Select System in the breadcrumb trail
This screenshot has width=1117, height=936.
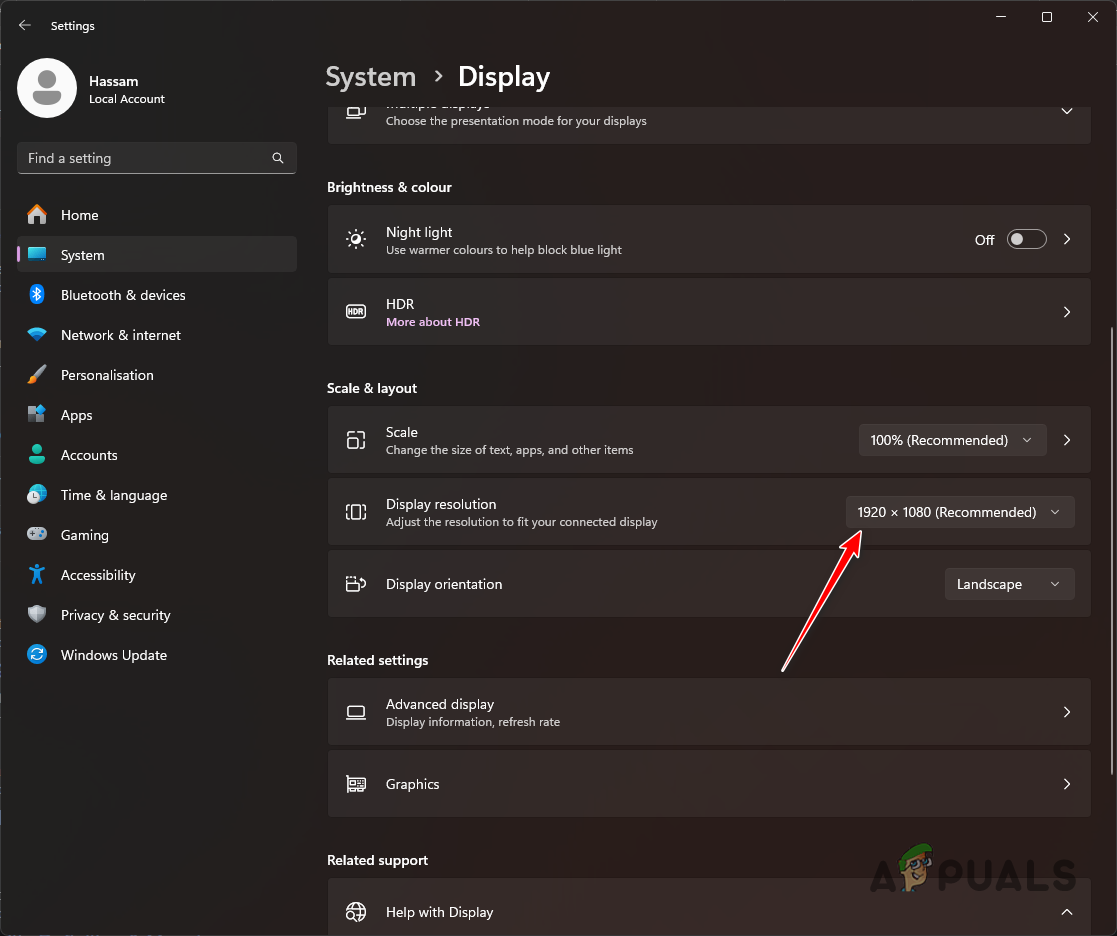(371, 76)
